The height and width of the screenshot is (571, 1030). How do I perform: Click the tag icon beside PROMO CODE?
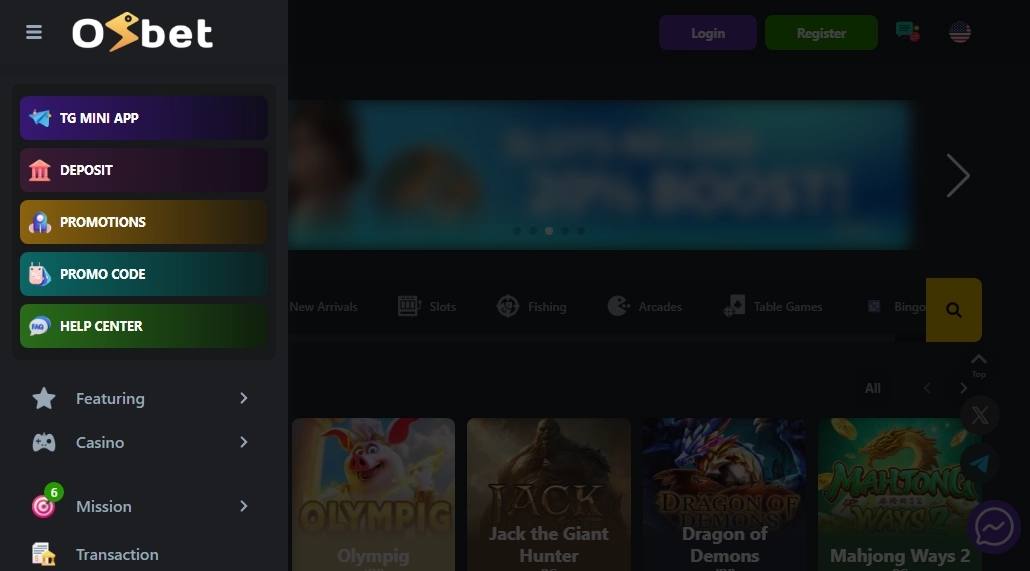pyautogui.click(x=39, y=274)
